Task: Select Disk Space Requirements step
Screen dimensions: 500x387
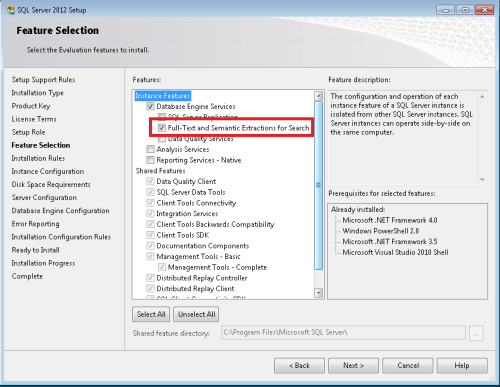Action: [x=51, y=184]
